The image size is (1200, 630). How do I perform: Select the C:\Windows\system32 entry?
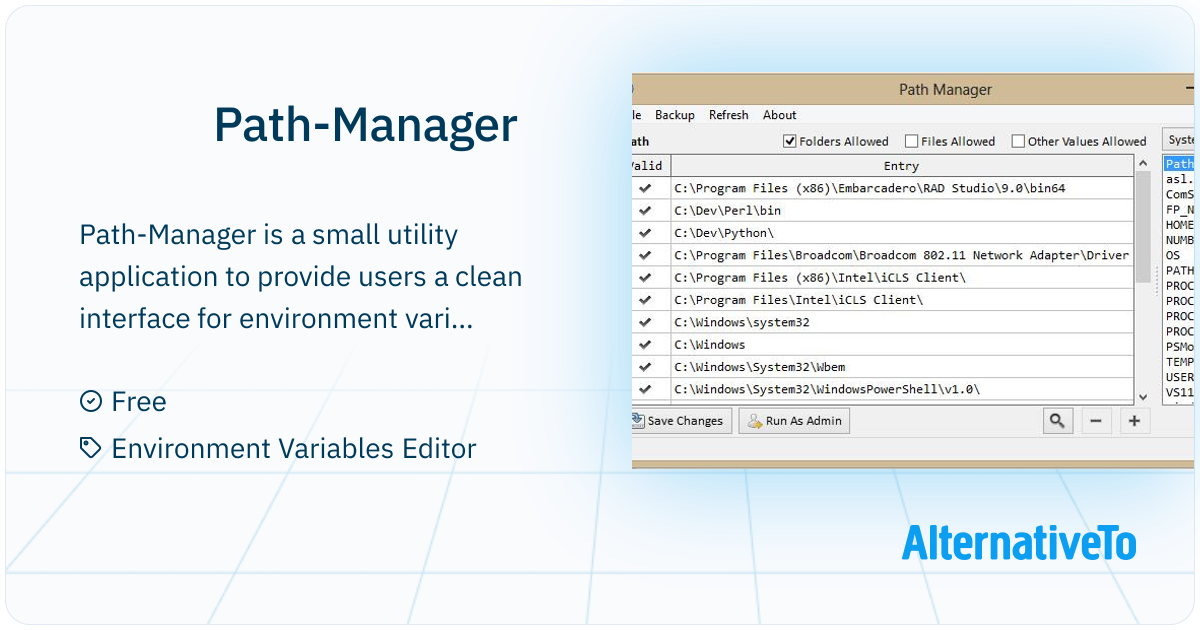(901, 322)
